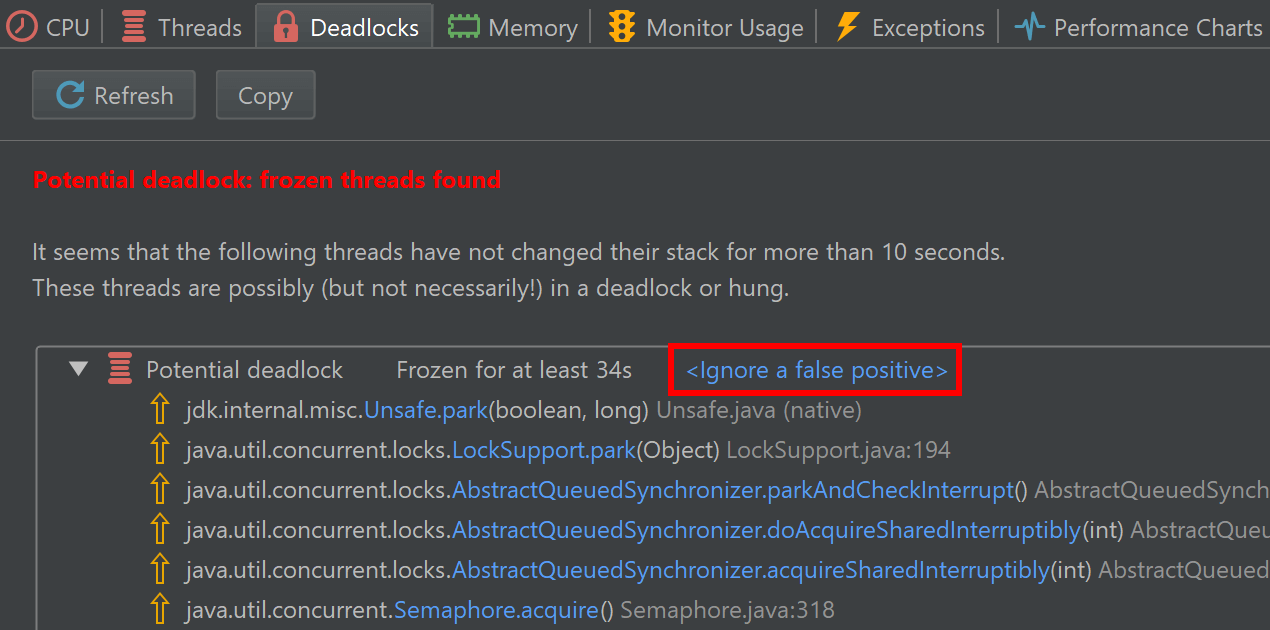This screenshot has height=630, width=1270.
Task: Click the Refresh button
Action: pos(113,95)
